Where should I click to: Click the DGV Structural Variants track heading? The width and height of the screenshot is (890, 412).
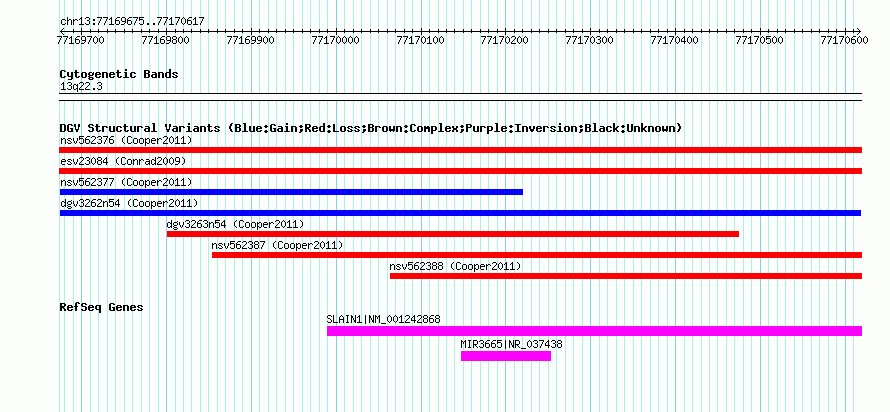pyautogui.click(x=371, y=128)
